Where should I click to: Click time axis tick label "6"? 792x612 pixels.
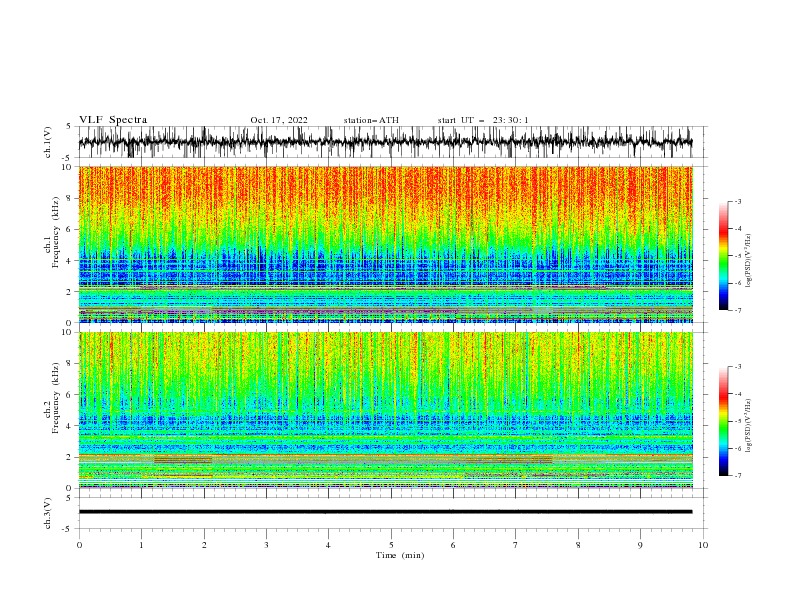click(x=453, y=545)
